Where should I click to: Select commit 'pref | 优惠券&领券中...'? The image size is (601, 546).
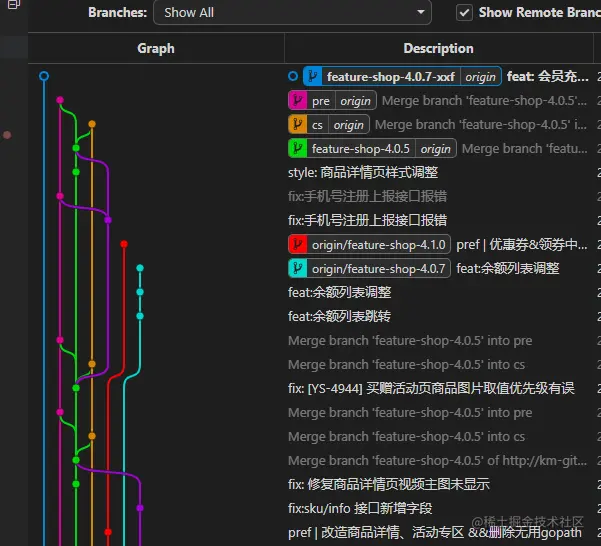pos(522,244)
